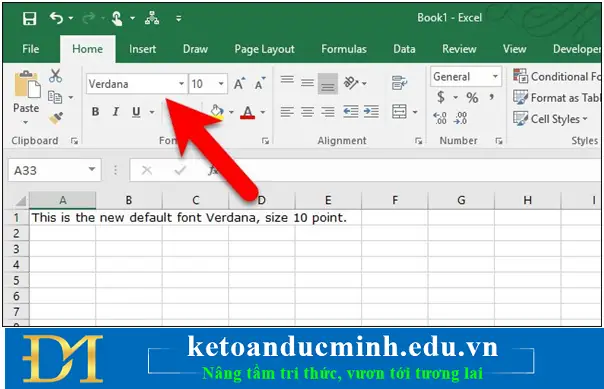The width and height of the screenshot is (604, 389).
Task: Select column F header
Action: 395,200
